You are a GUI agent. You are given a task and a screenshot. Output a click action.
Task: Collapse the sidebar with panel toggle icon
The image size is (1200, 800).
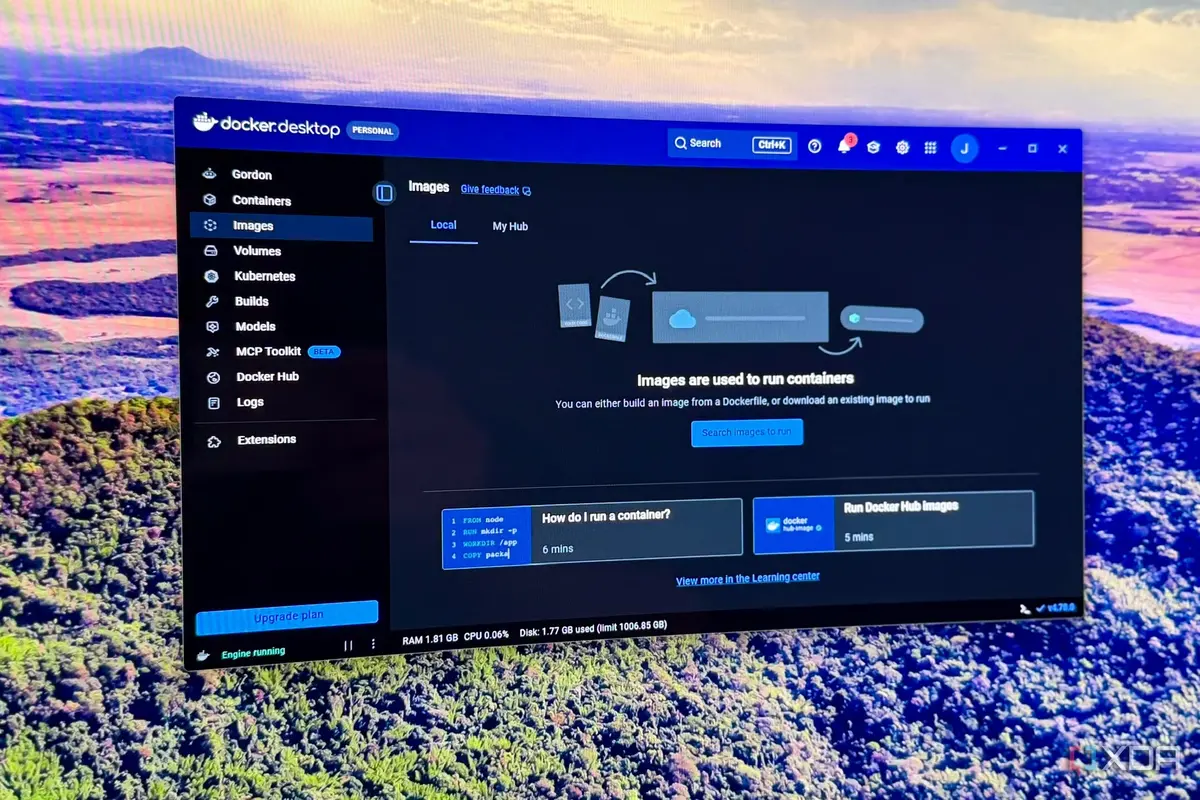384,193
